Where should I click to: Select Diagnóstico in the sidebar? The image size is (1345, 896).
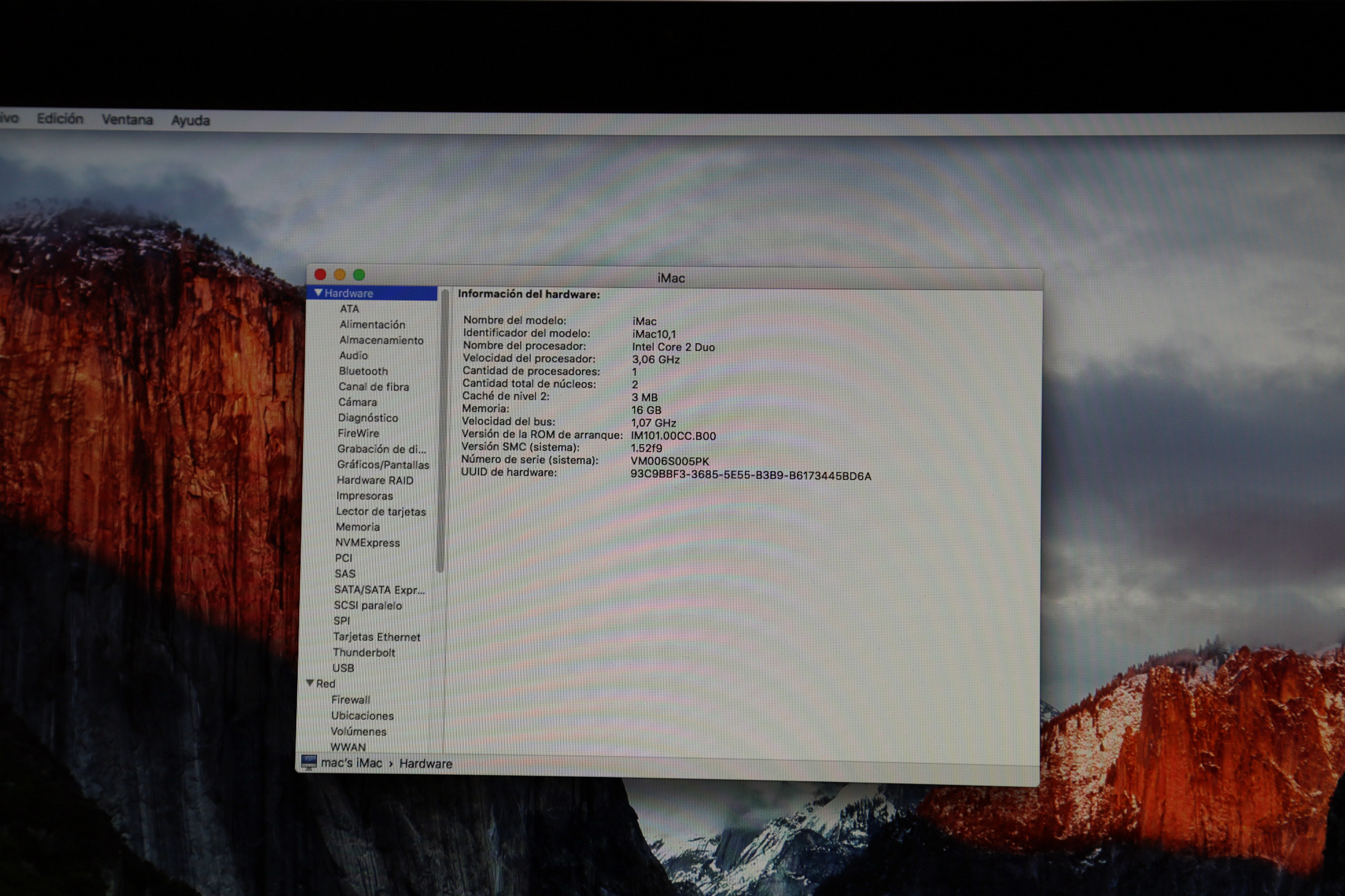[x=368, y=418]
